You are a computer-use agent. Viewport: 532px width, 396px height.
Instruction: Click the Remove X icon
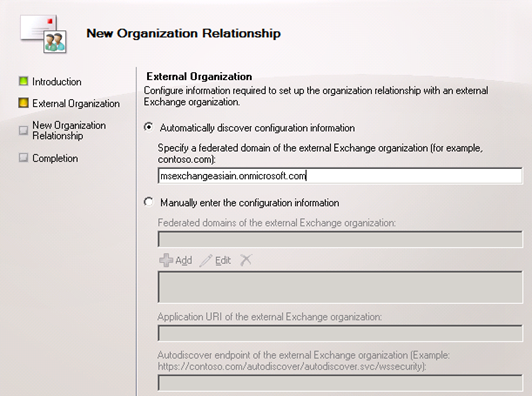(246, 260)
